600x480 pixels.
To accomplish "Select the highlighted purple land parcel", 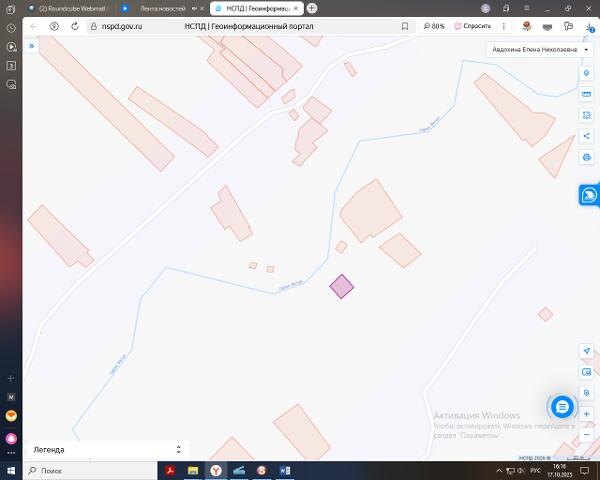I will [x=342, y=286].
